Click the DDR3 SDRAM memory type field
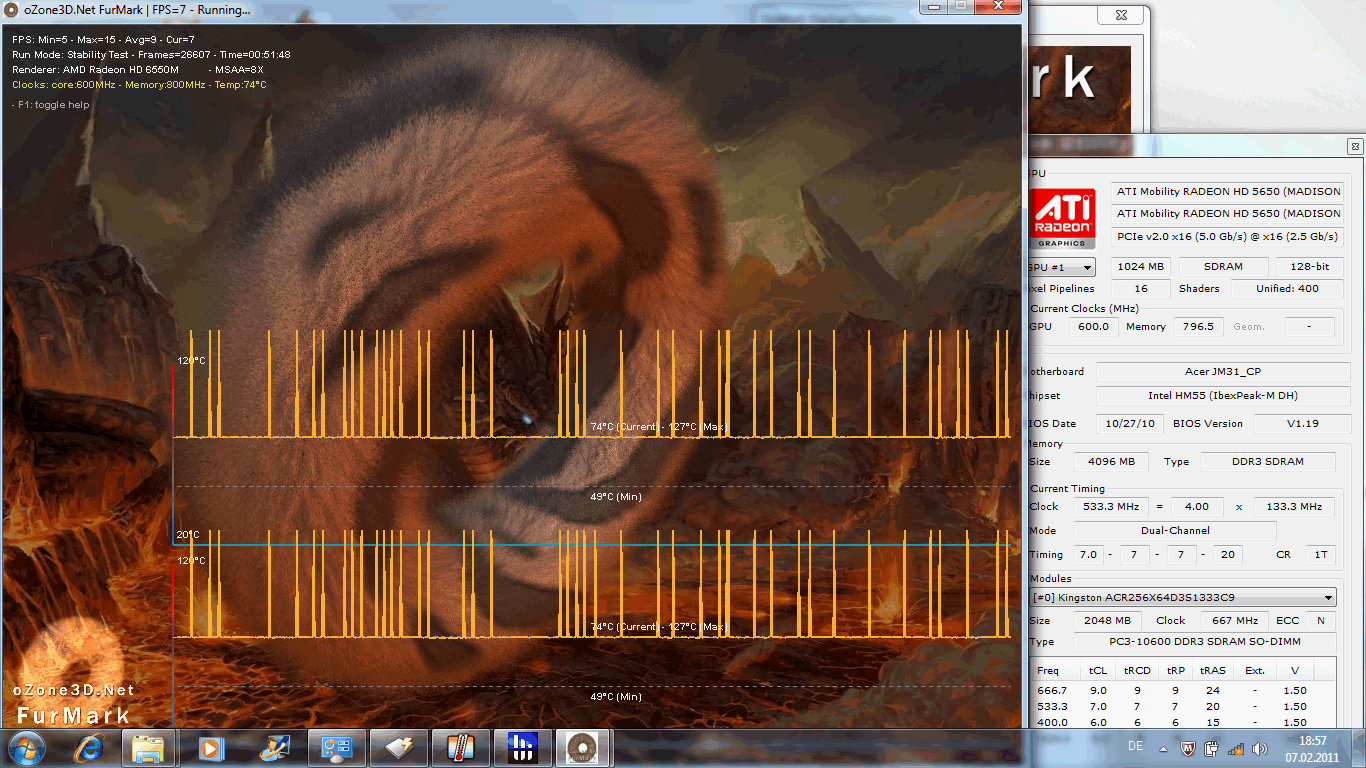 [1268, 462]
